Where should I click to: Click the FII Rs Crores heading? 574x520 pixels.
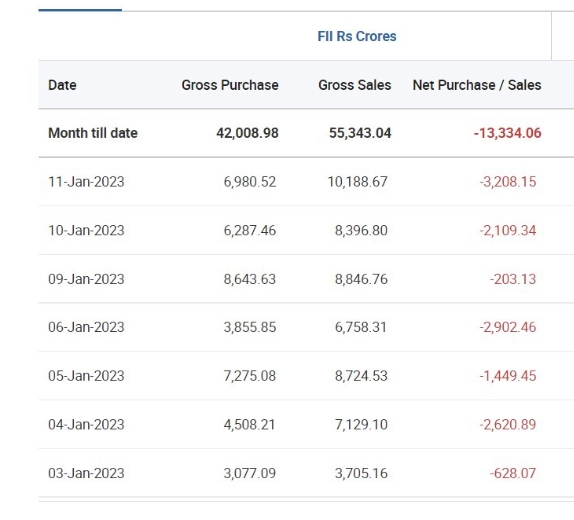point(357,36)
